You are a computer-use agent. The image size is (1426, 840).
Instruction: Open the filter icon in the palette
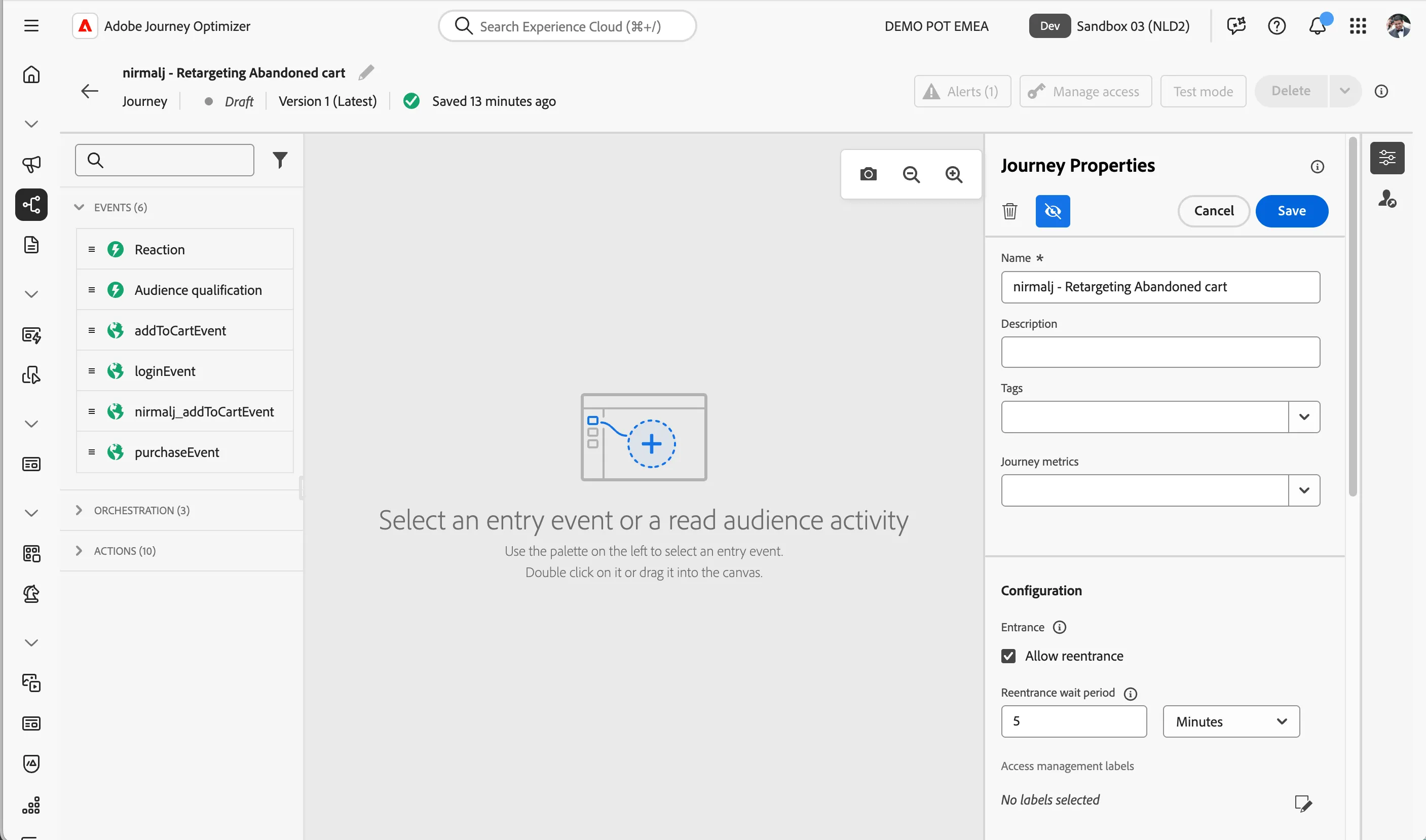click(x=280, y=160)
